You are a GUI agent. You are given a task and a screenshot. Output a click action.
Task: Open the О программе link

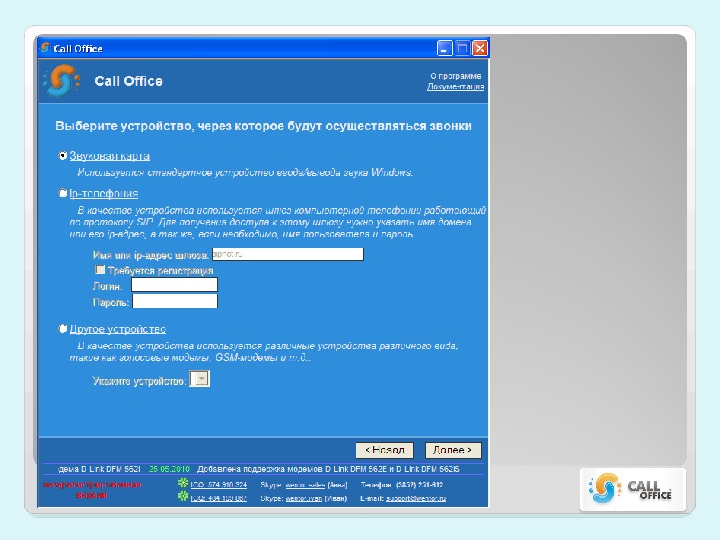click(x=456, y=76)
